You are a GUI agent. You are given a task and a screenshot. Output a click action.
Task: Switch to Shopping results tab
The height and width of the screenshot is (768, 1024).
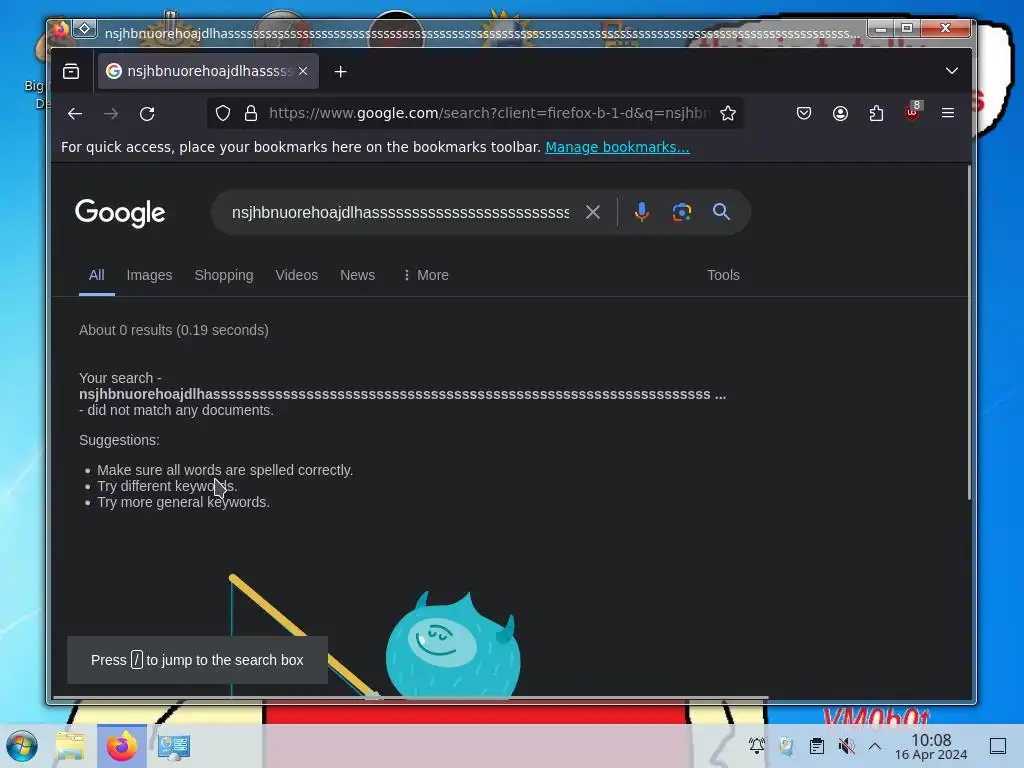[x=224, y=276]
